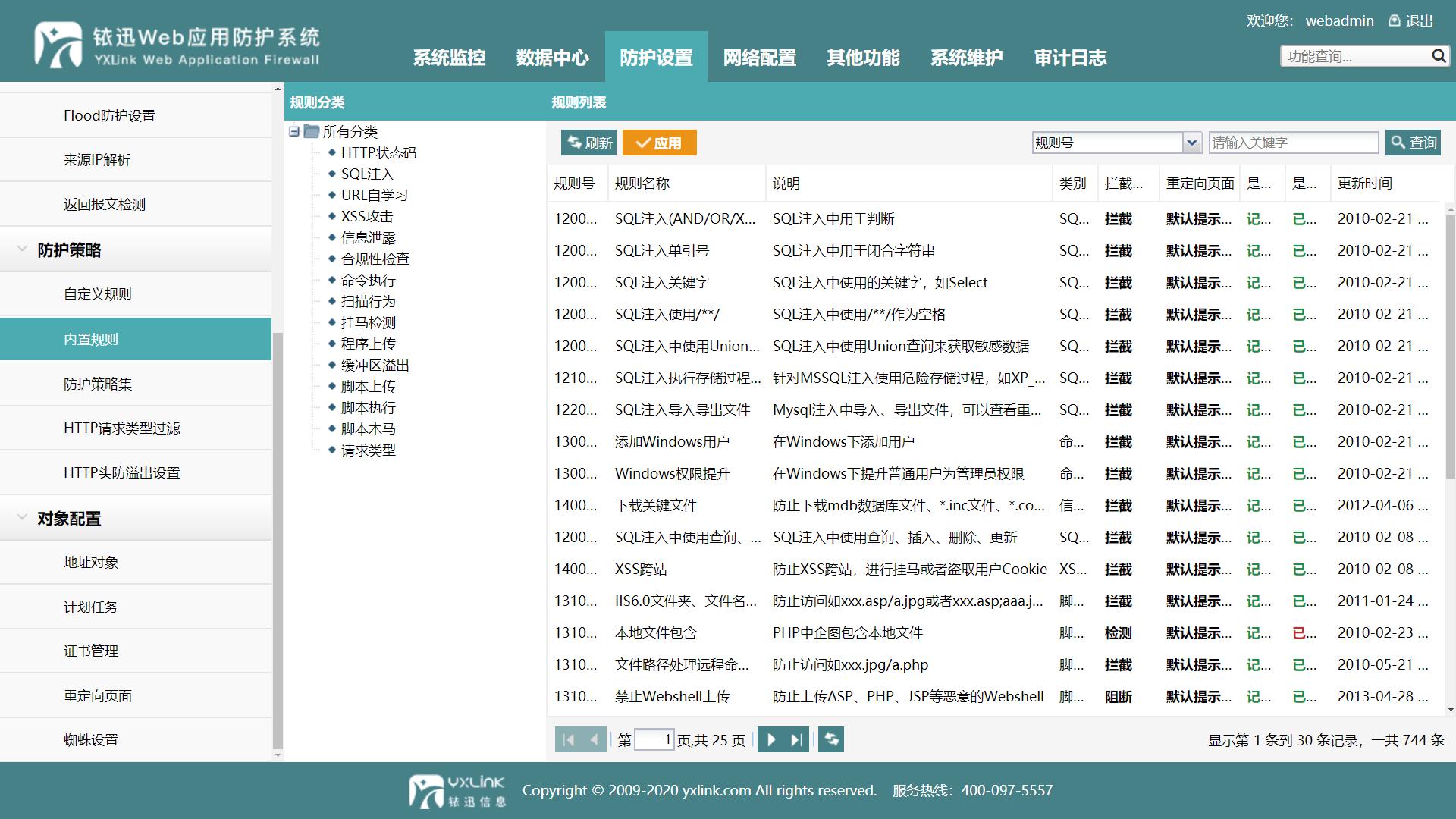Open 防护策略集 in sidebar
The height and width of the screenshot is (819, 1456).
click(x=136, y=384)
